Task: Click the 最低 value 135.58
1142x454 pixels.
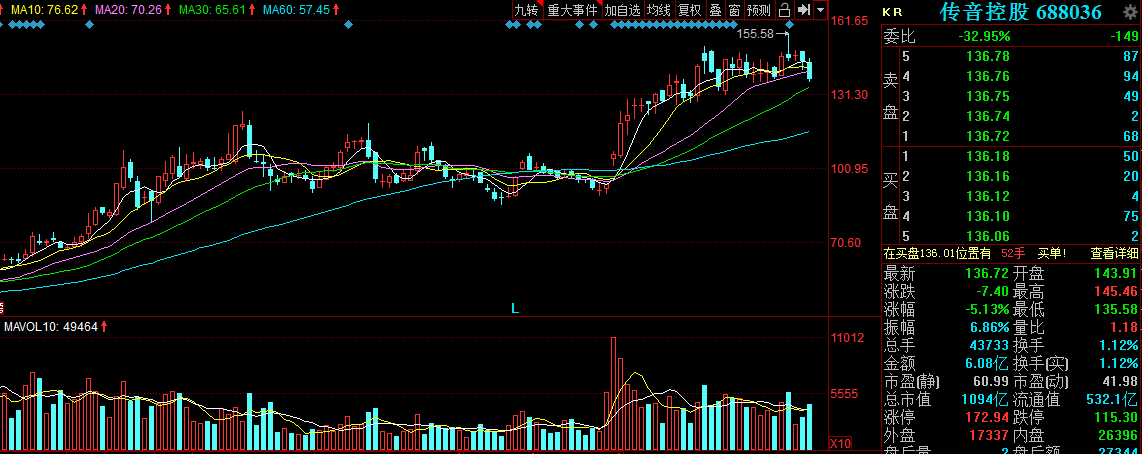Action: [1115, 310]
